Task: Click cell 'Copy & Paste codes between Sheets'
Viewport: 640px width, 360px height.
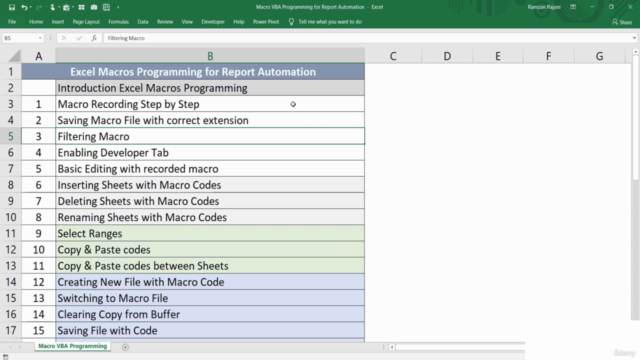Action: [x=210, y=266]
